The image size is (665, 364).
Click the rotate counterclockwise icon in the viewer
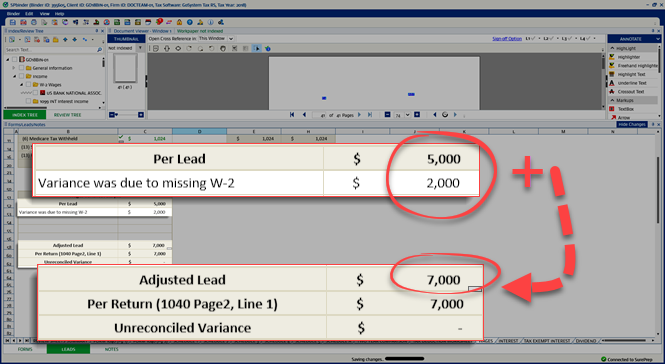click(211, 48)
